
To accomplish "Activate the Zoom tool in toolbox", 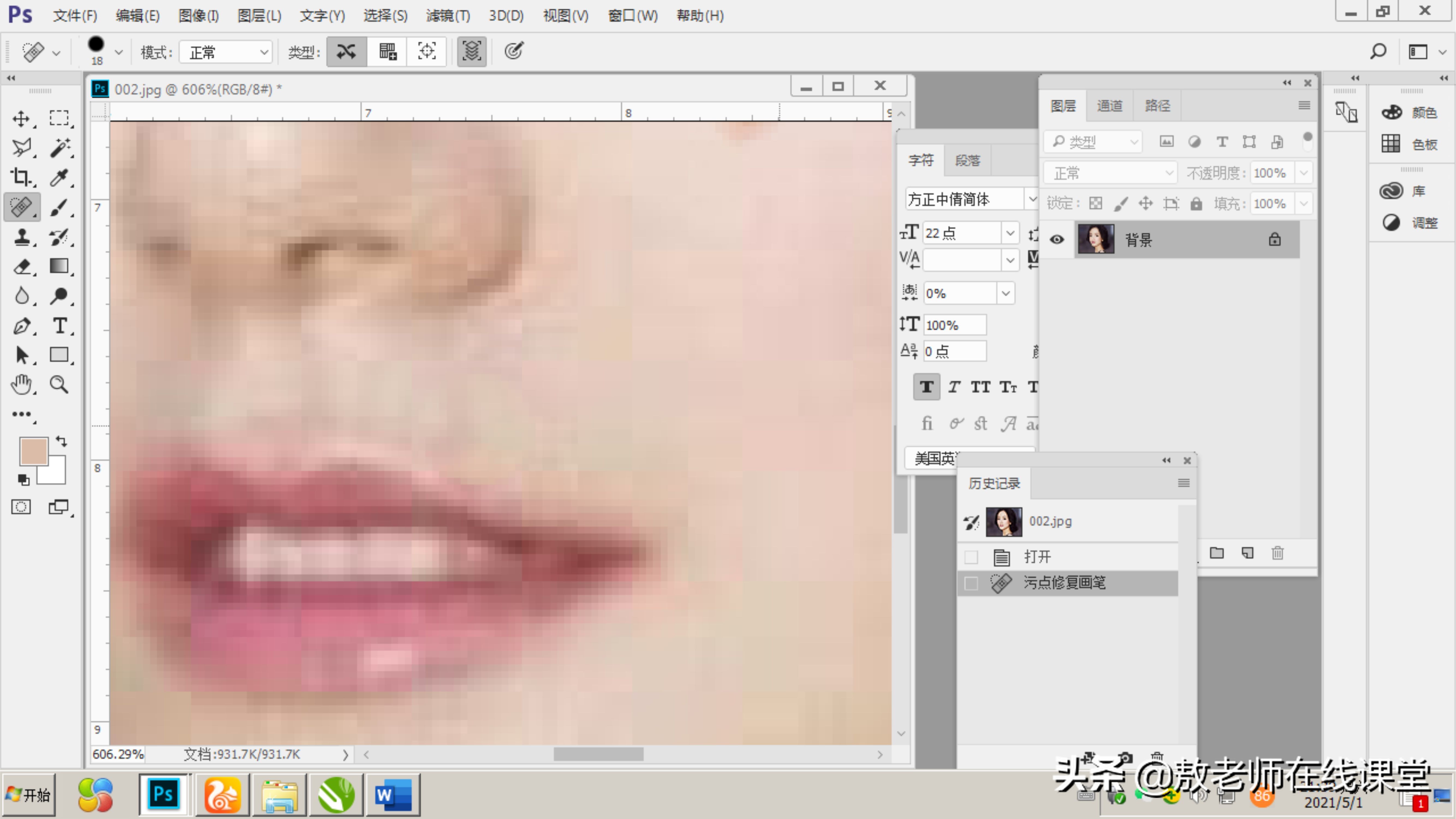I will (59, 385).
